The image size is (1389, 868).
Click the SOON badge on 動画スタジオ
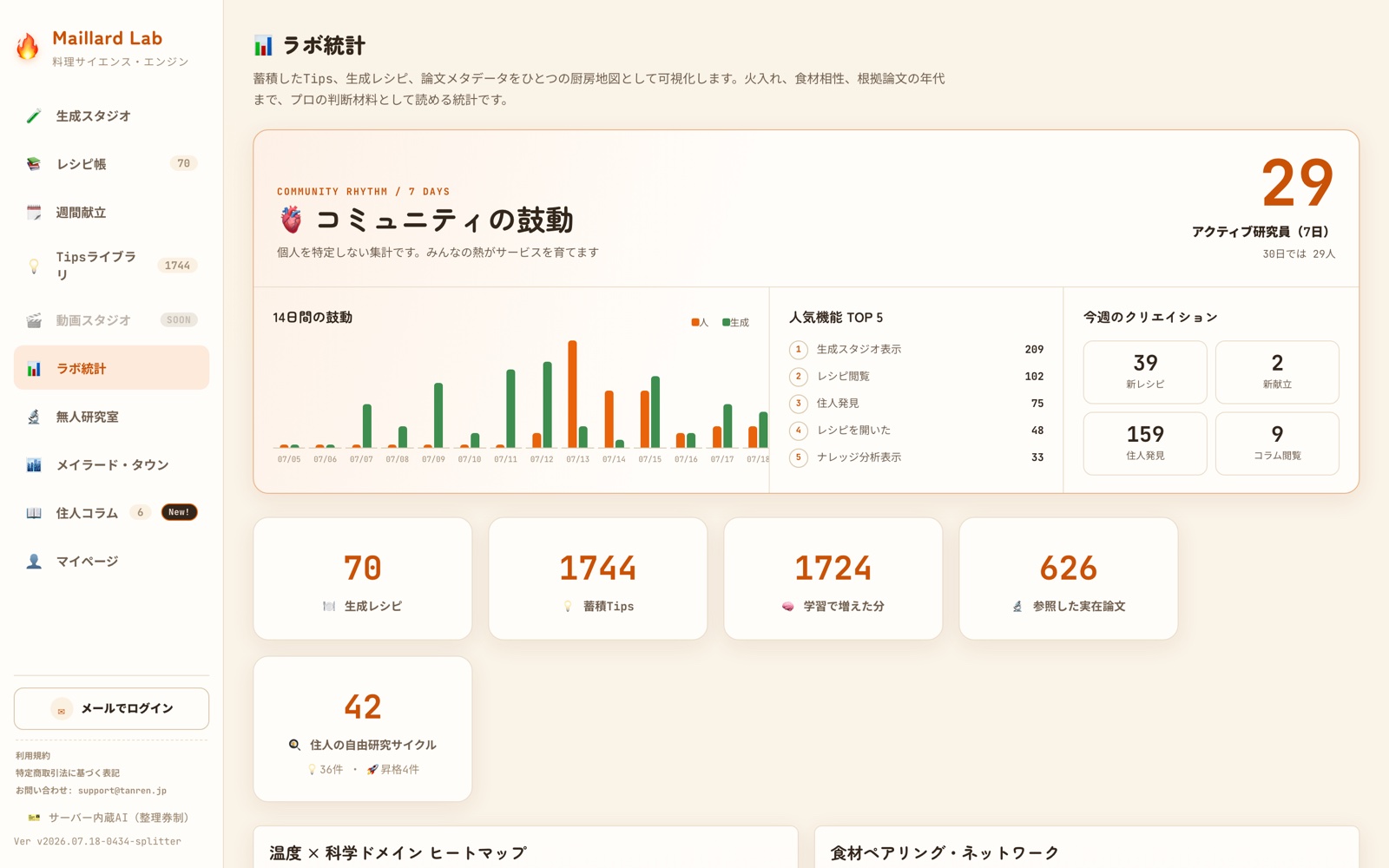coord(179,320)
